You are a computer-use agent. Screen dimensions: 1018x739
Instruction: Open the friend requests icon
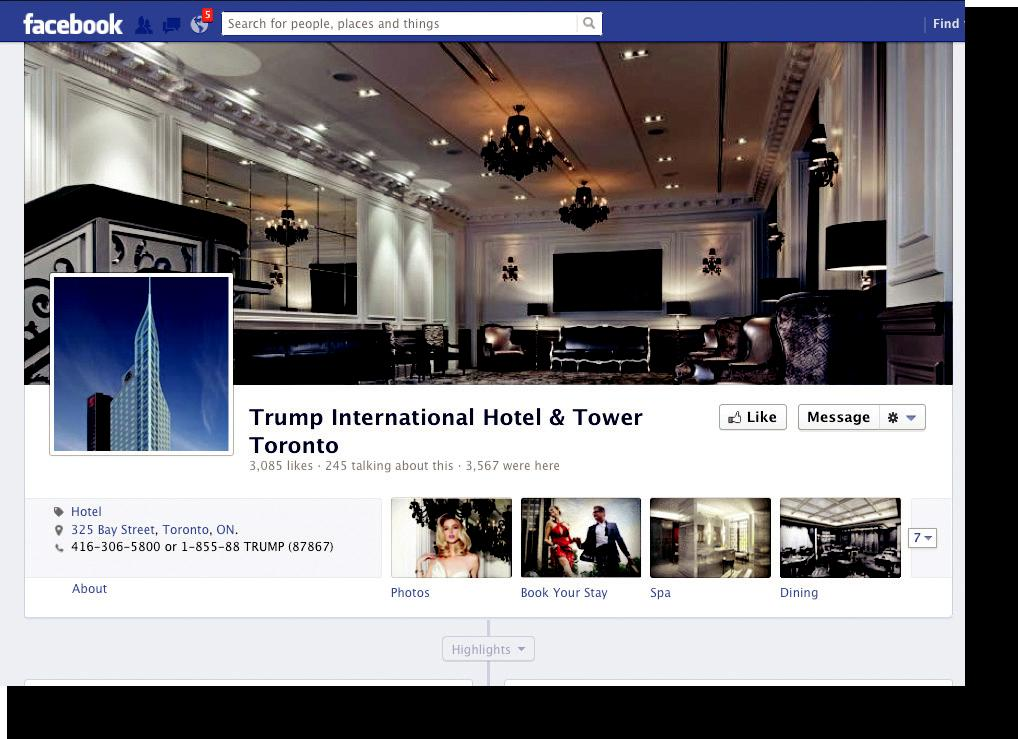click(144, 25)
